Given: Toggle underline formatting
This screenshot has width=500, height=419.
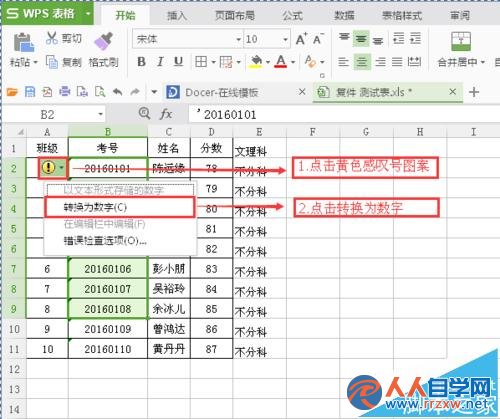Looking at the screenshot, I should pyautogui.click(x=179, y=62).
